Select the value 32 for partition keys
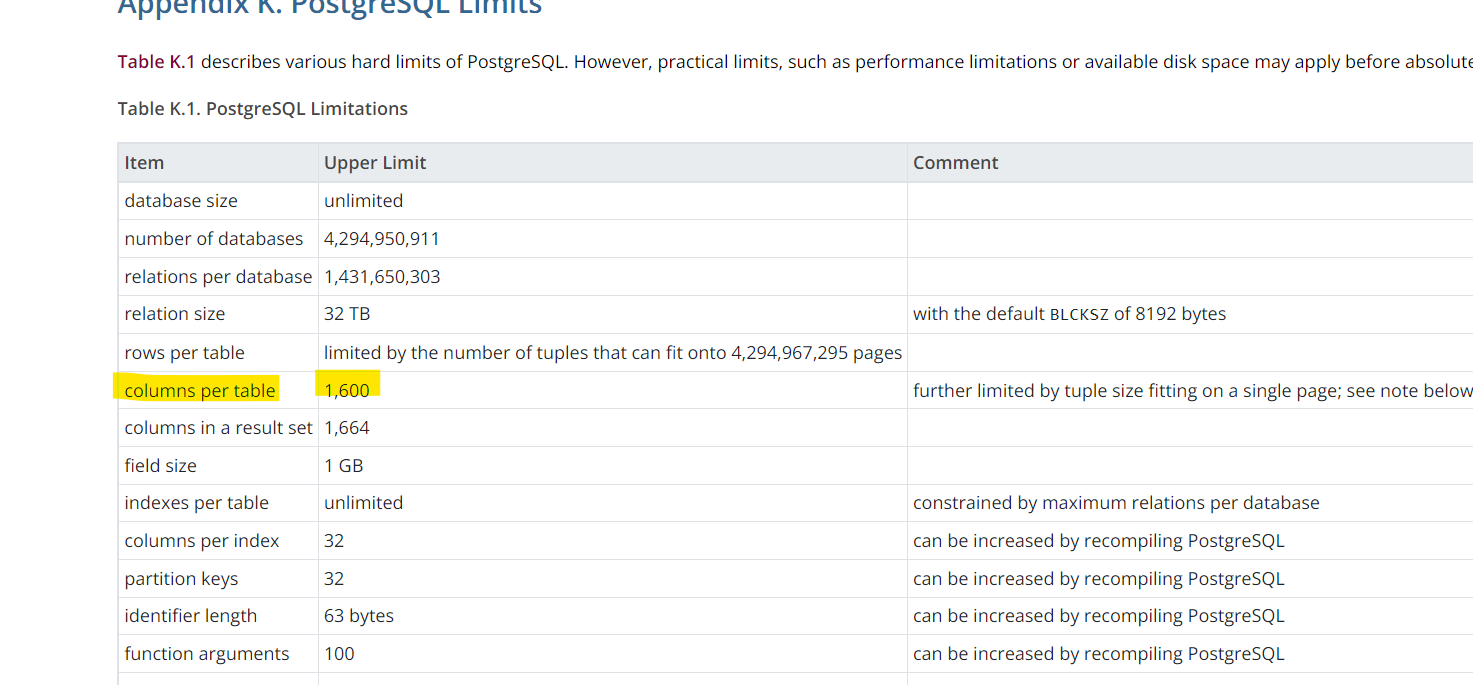The height and width of the screenshot is (685, 1473). 334,579
